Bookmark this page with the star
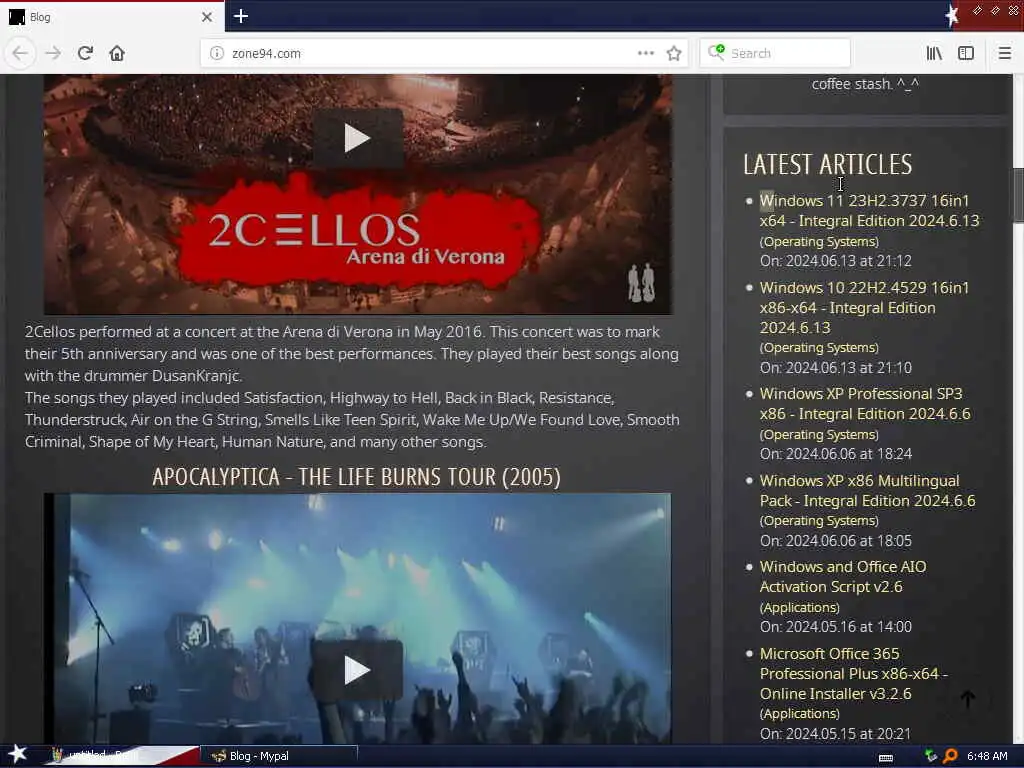This screenshot has width=1024, height=768. [x=674, y=53]
